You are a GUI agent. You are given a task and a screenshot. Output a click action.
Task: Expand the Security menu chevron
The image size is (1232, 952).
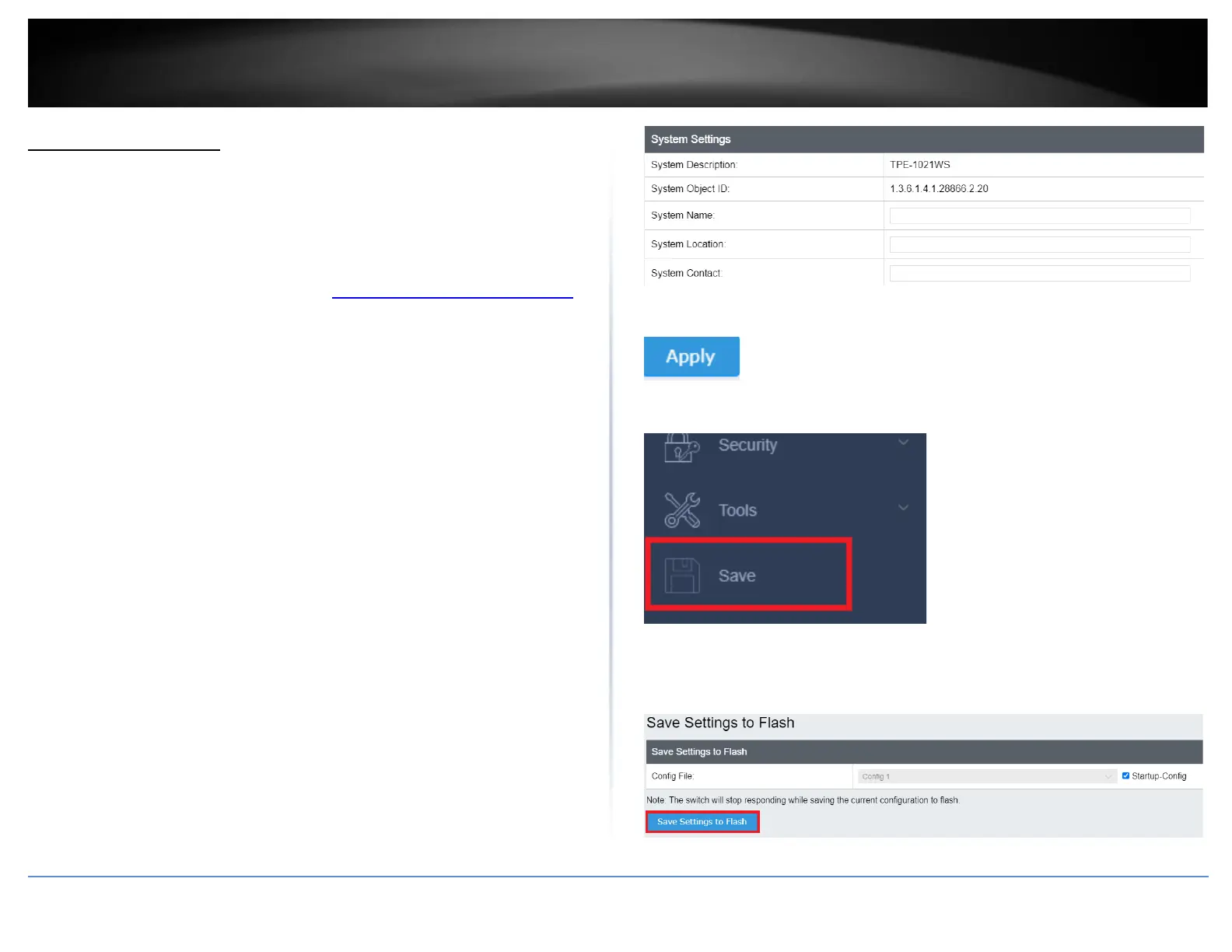pyautogui.click(x=903, y=442)
